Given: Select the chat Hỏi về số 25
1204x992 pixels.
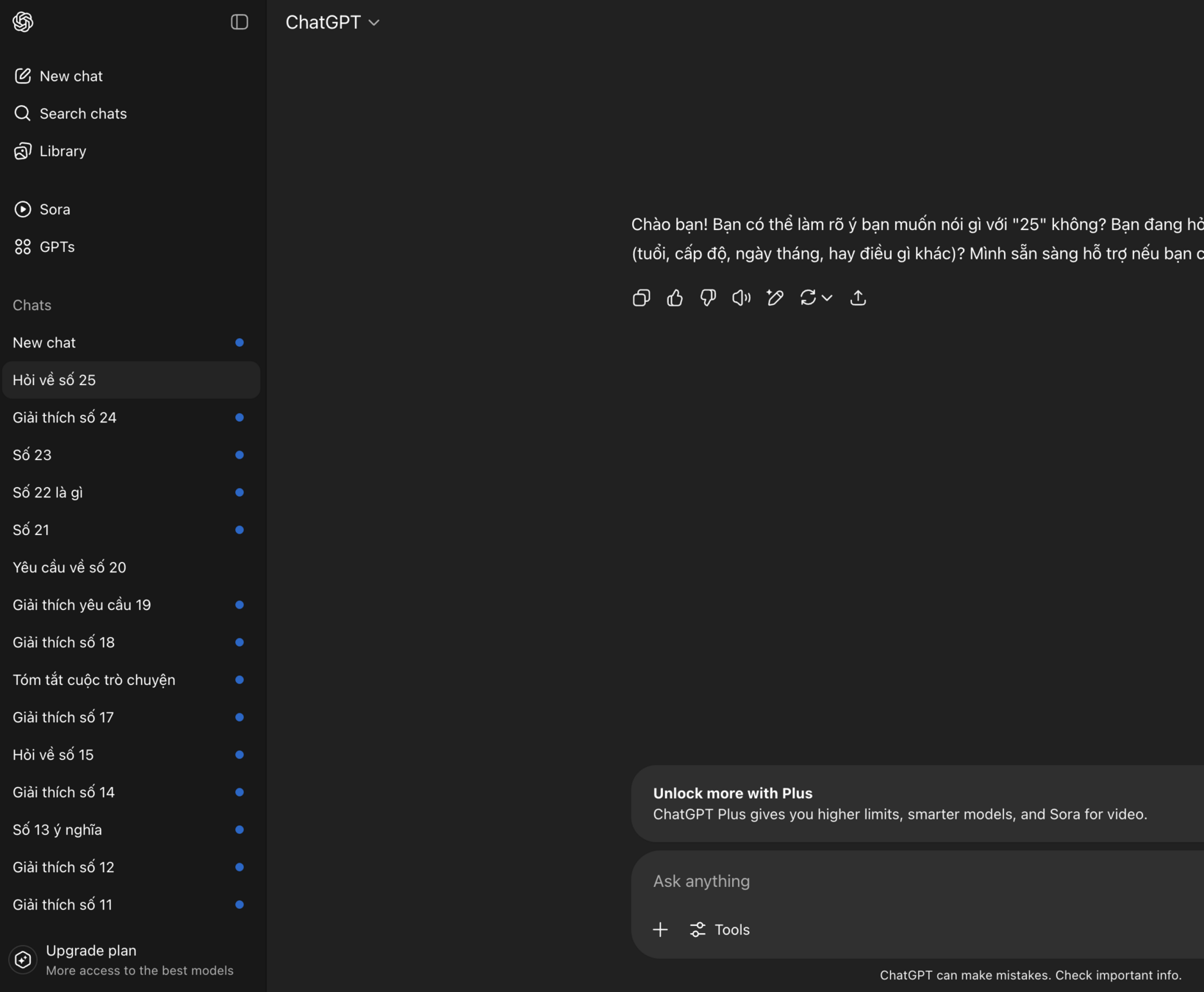Looking at the screenshot, I should (x=132, y=380).
